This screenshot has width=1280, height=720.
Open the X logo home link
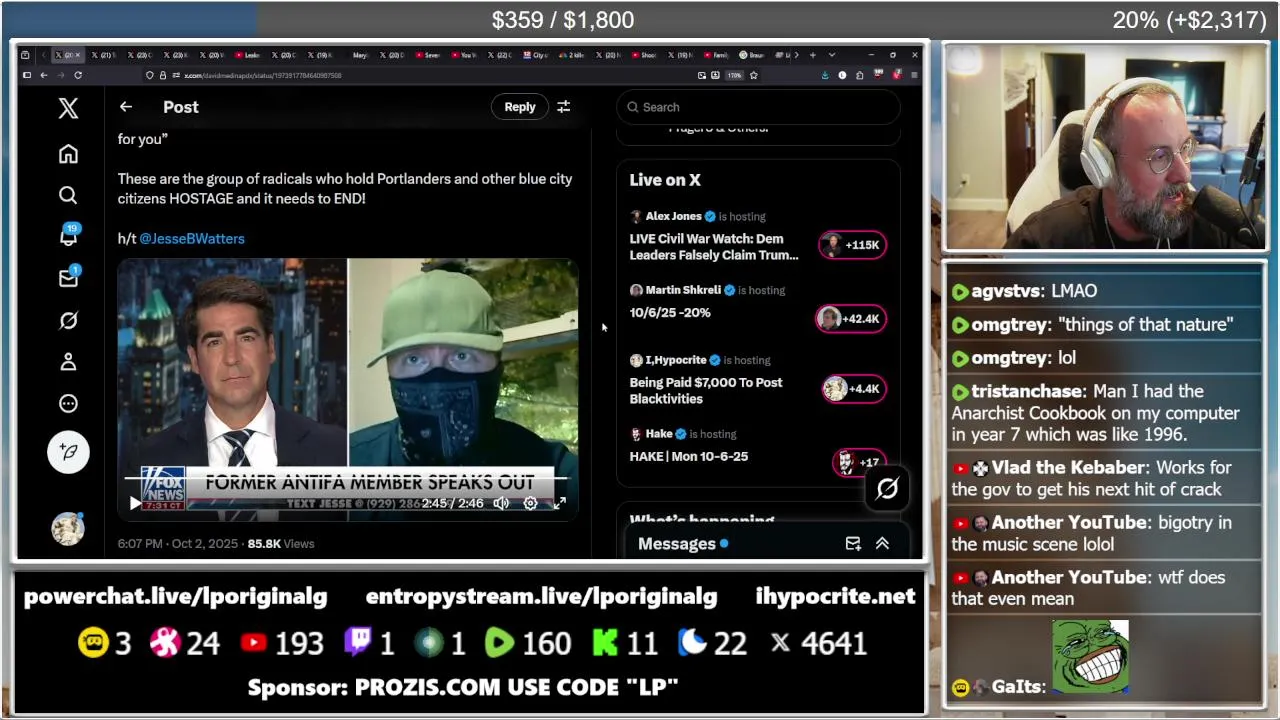coord(68,108)
